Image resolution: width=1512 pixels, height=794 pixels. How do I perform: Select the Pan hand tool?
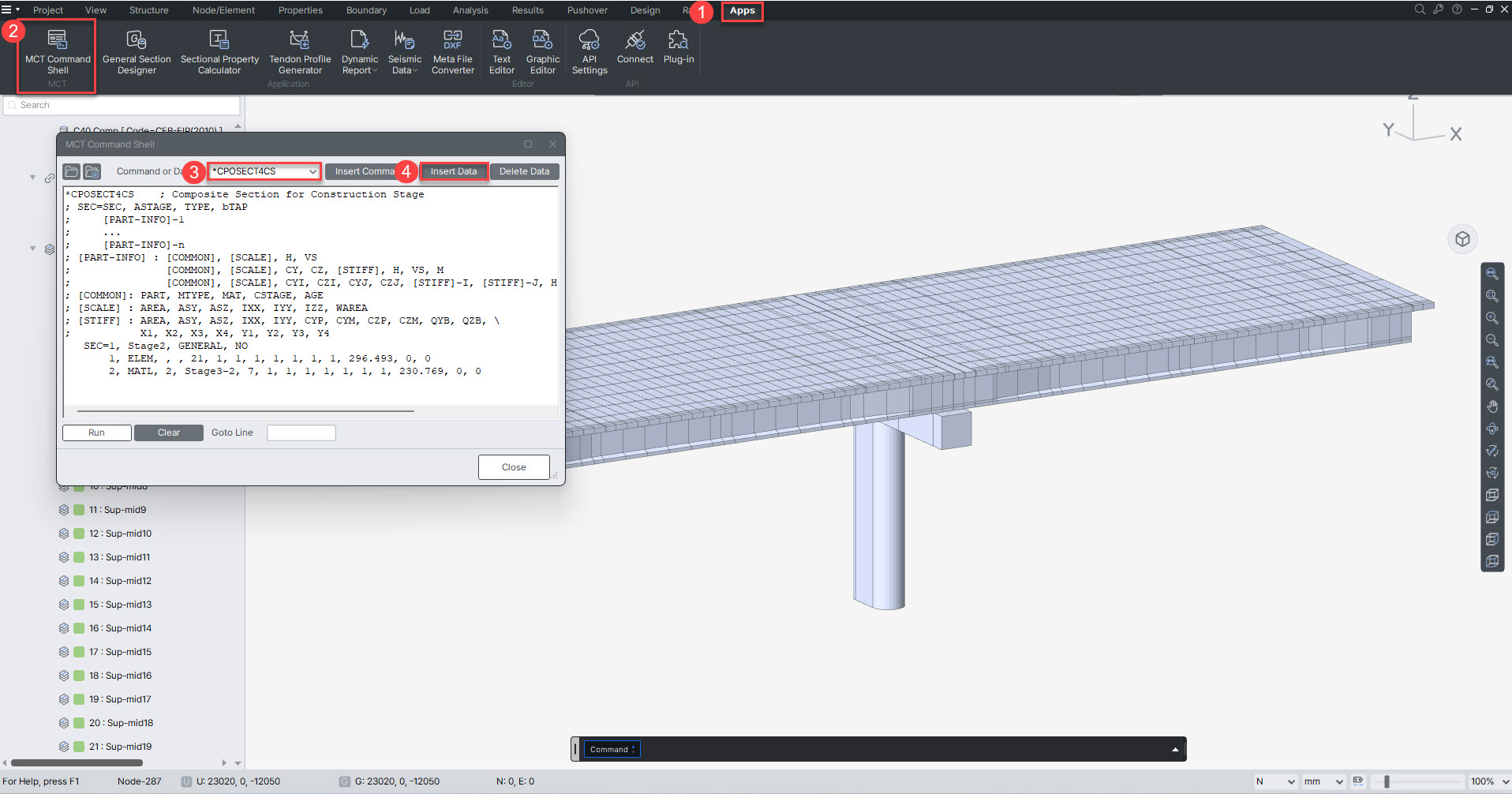[x=1492, y=406]
